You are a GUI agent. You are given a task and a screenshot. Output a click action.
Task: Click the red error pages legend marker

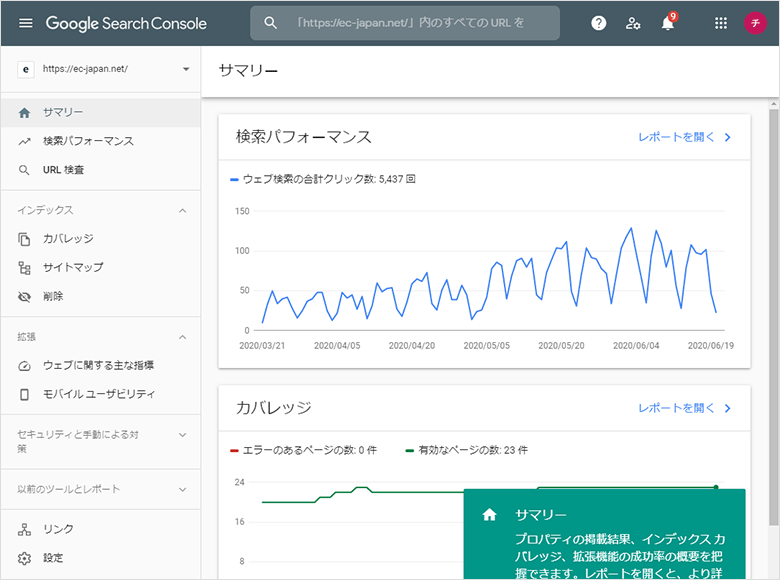[x=234, y=451]
